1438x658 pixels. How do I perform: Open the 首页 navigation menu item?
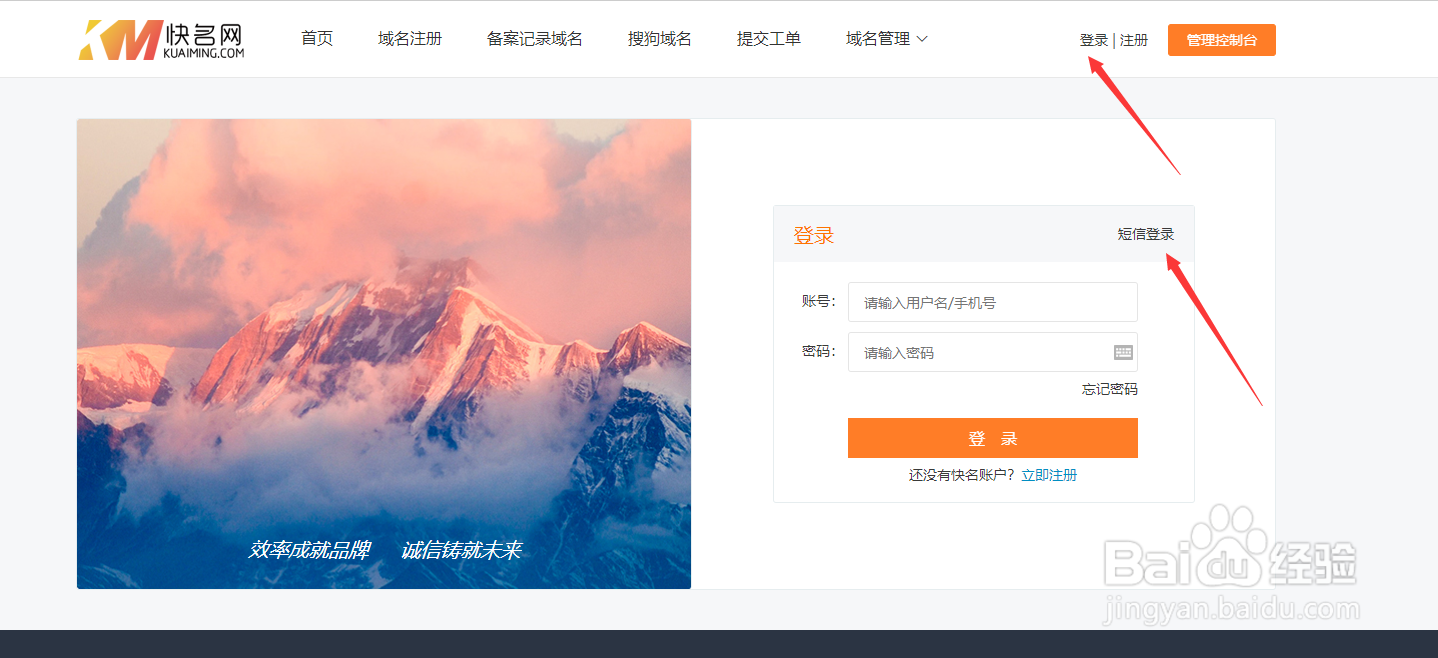(316, 39)
